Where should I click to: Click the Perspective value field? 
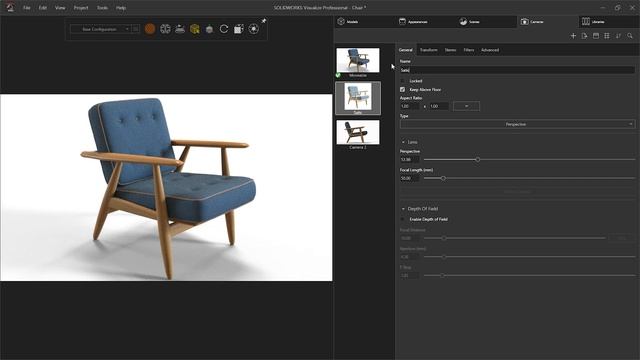[409, 160]
